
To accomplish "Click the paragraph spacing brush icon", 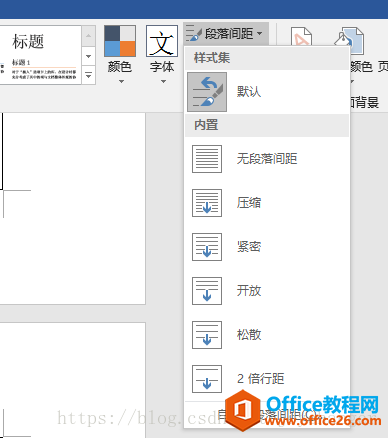I will click(x=194, y=34).
